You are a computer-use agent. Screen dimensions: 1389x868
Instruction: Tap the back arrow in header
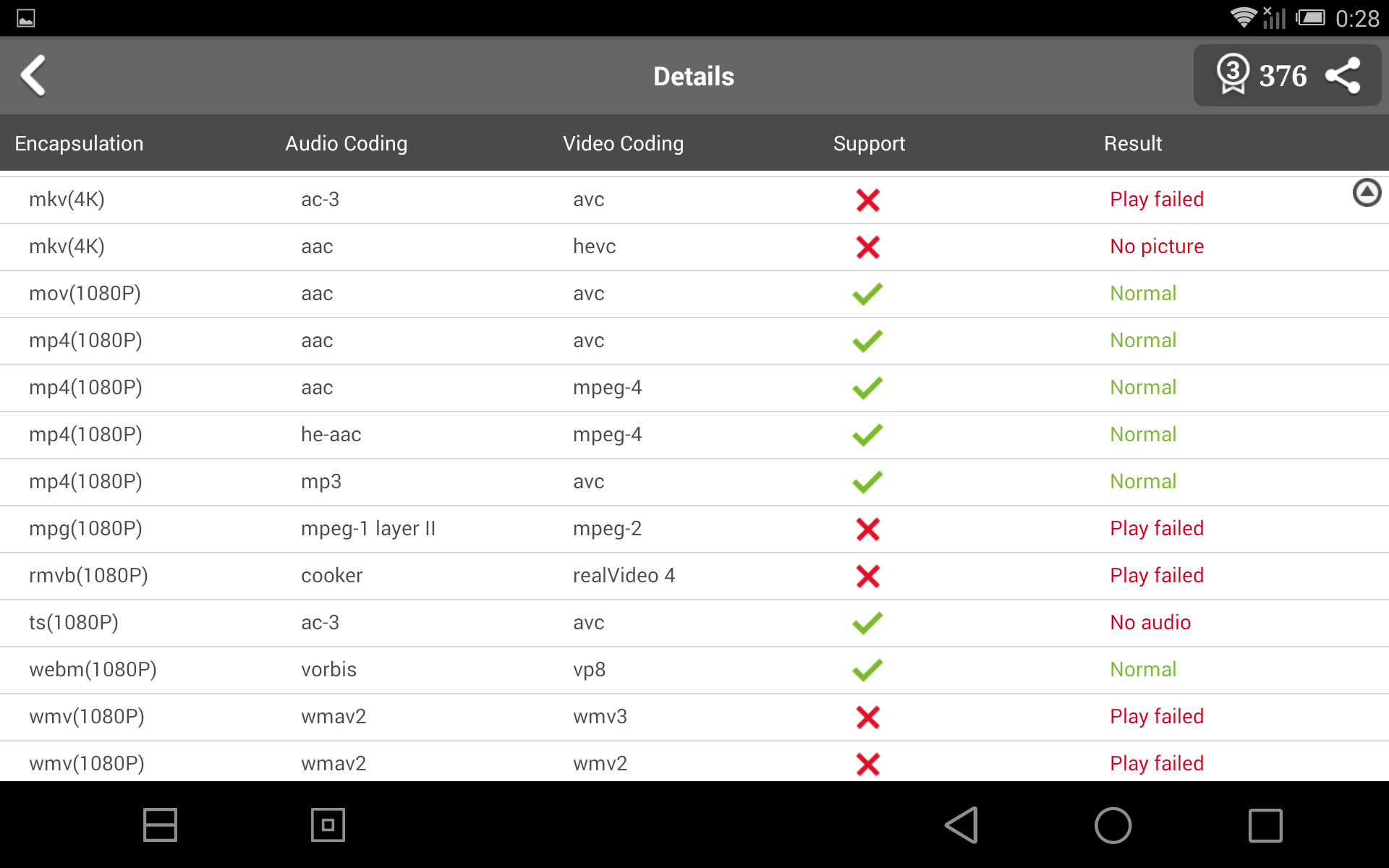(33, 75)
